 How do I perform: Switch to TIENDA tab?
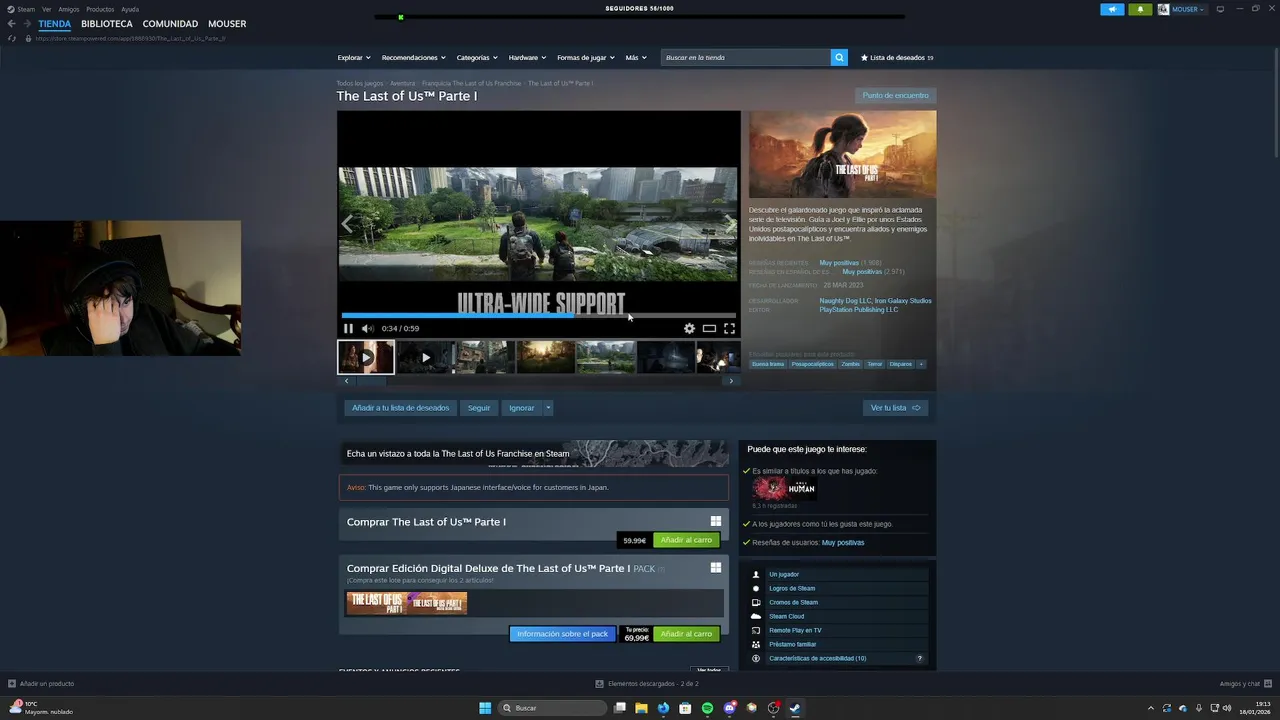click(x=55, y=24)
